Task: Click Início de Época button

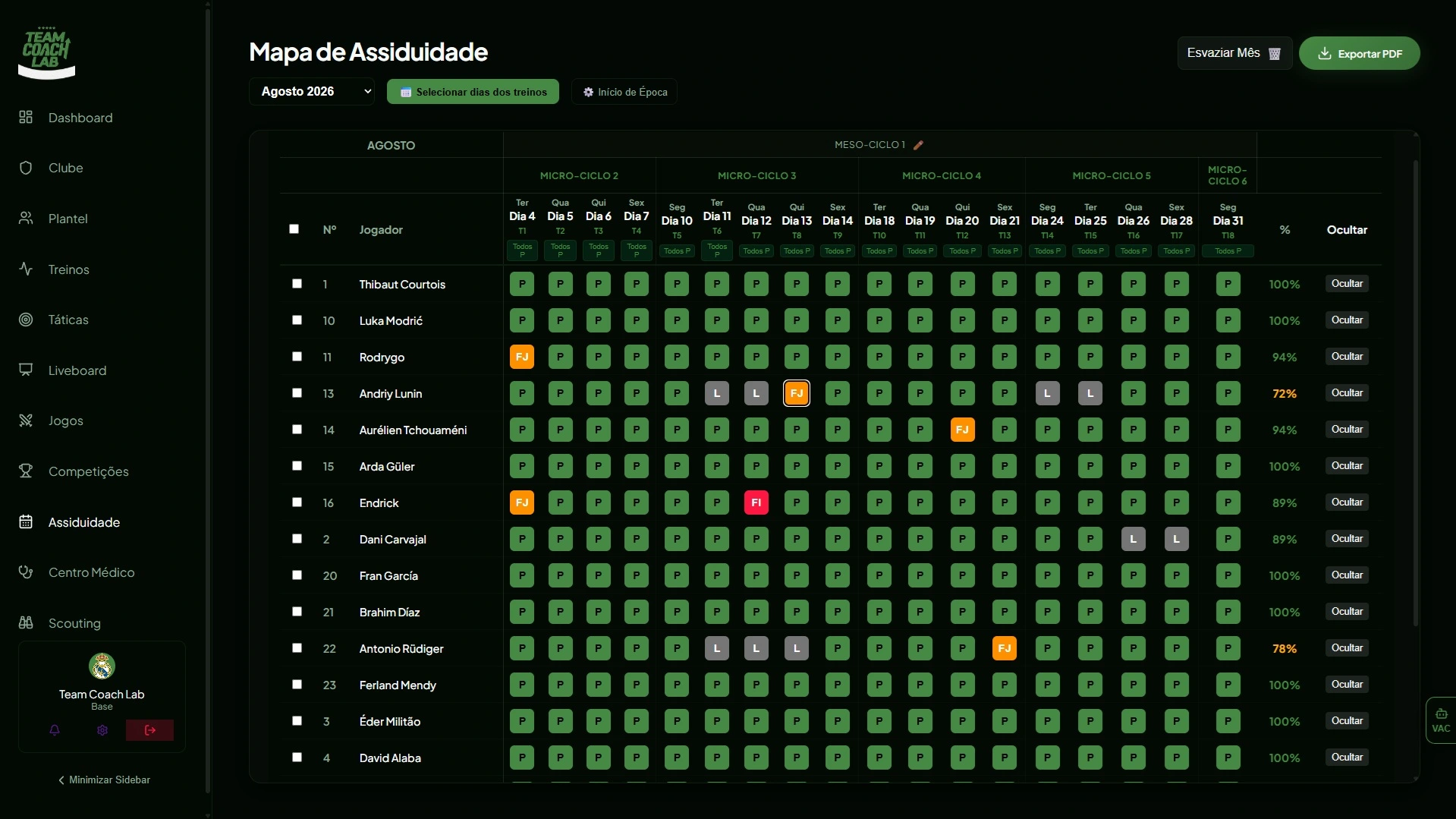Action: (x=624, y=92)
